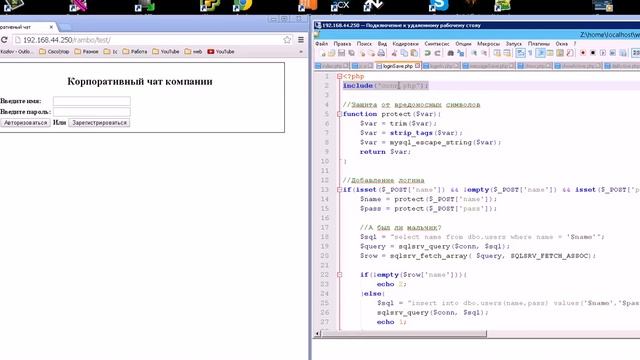Click the Playback macro icon
640x360 pixels.
pyautogui.click(x=602, y=53)
